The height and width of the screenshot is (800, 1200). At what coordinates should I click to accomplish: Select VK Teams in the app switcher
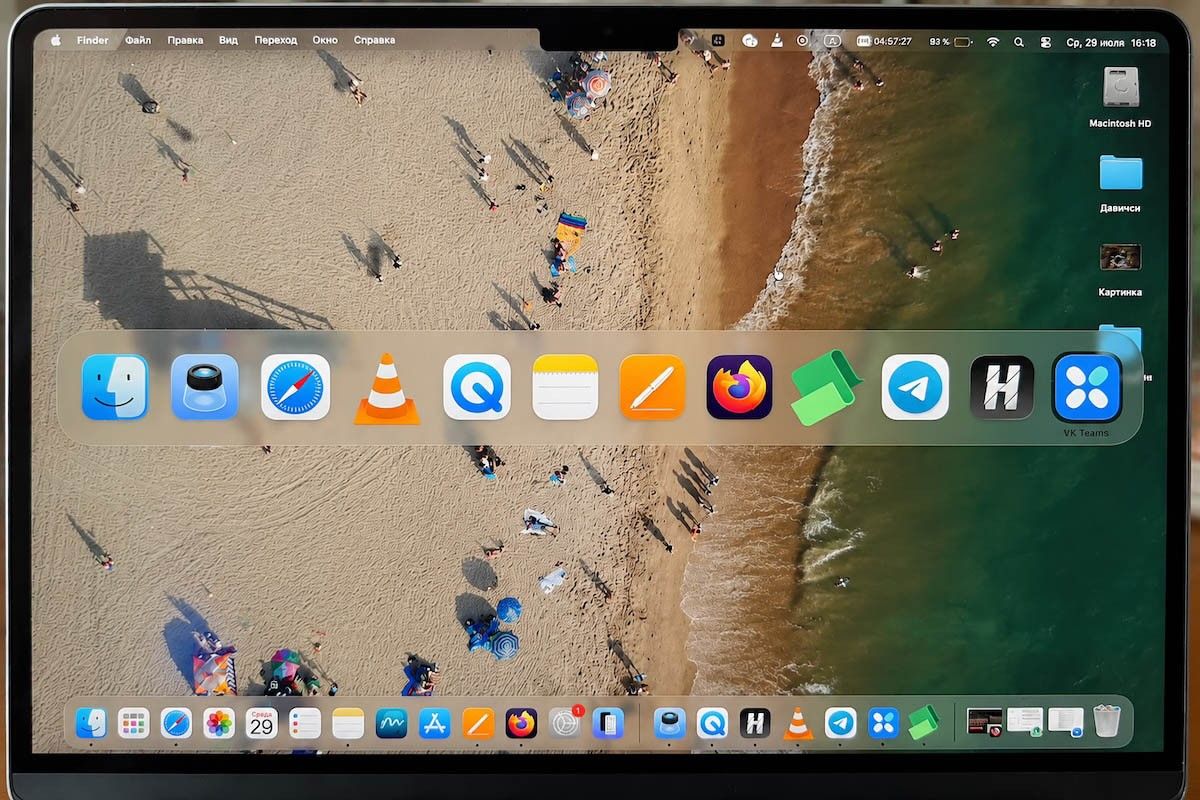pyautogui.click(x=1087, y=387)
